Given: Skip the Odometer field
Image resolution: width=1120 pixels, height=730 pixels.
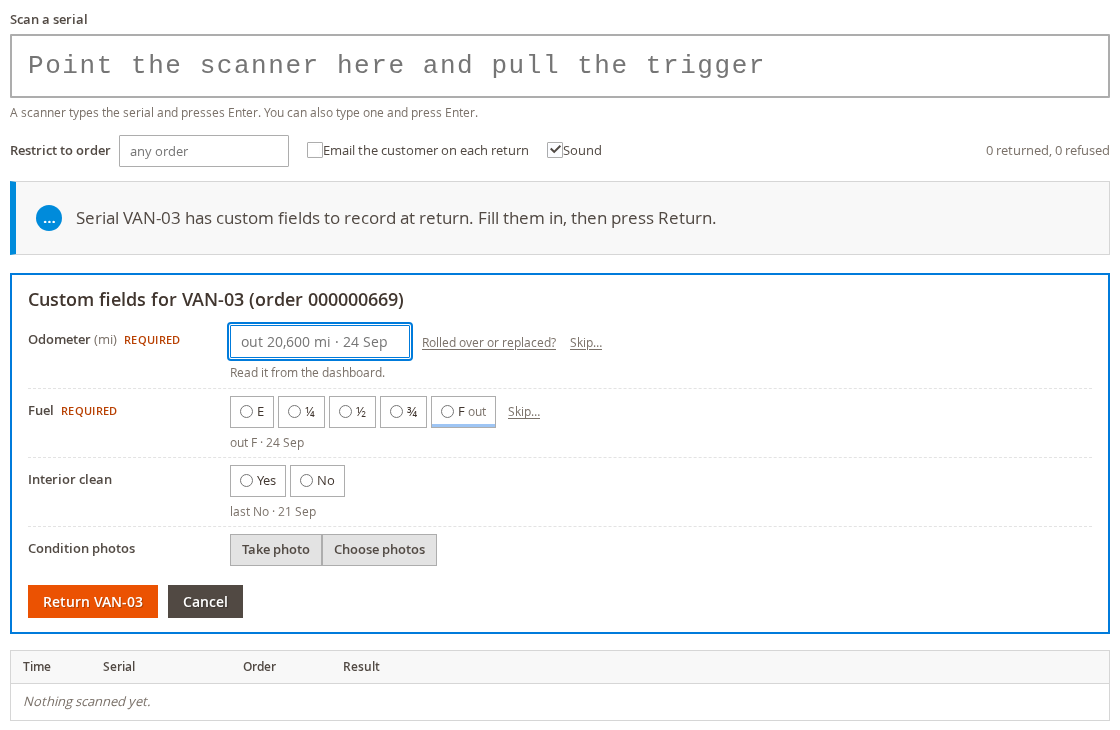Looking at the screenshot, I should (x=586, y=343).
